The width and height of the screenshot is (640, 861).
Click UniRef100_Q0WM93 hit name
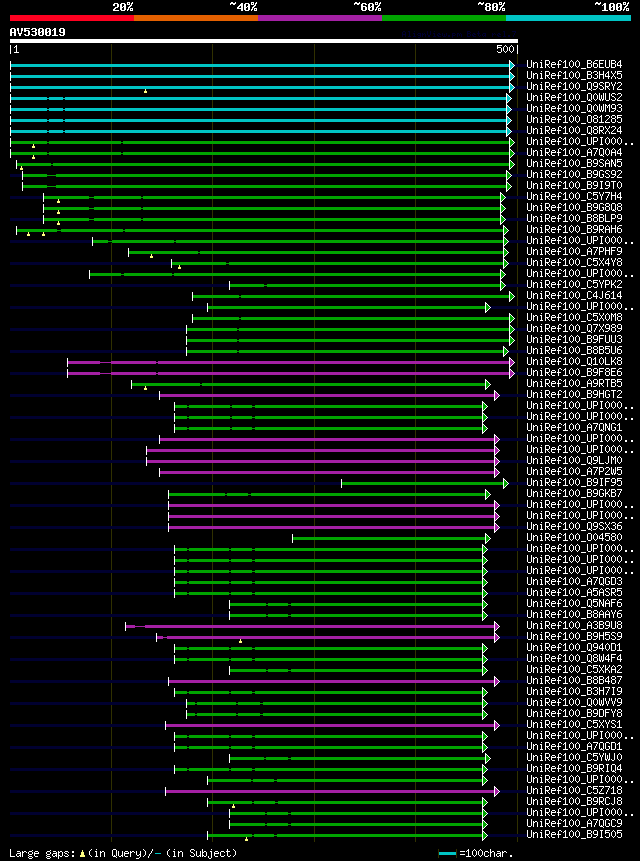[574, 109]
